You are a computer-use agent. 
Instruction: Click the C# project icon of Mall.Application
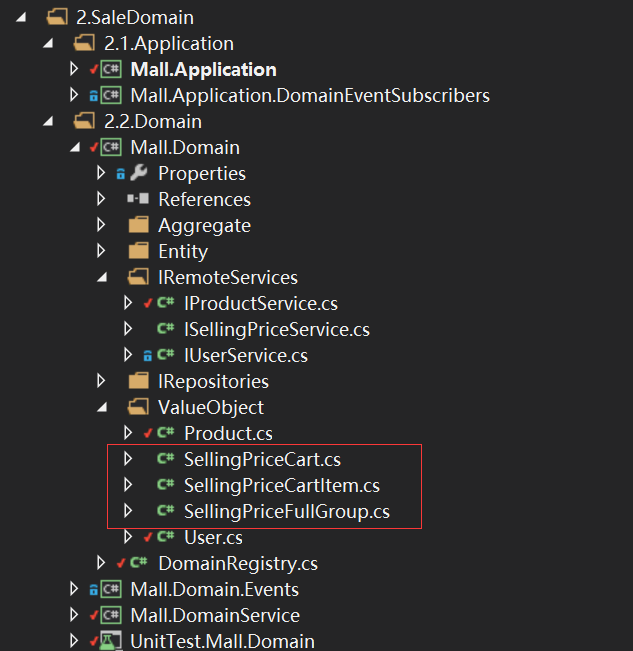pyautogui.click(x=111, y=69)
